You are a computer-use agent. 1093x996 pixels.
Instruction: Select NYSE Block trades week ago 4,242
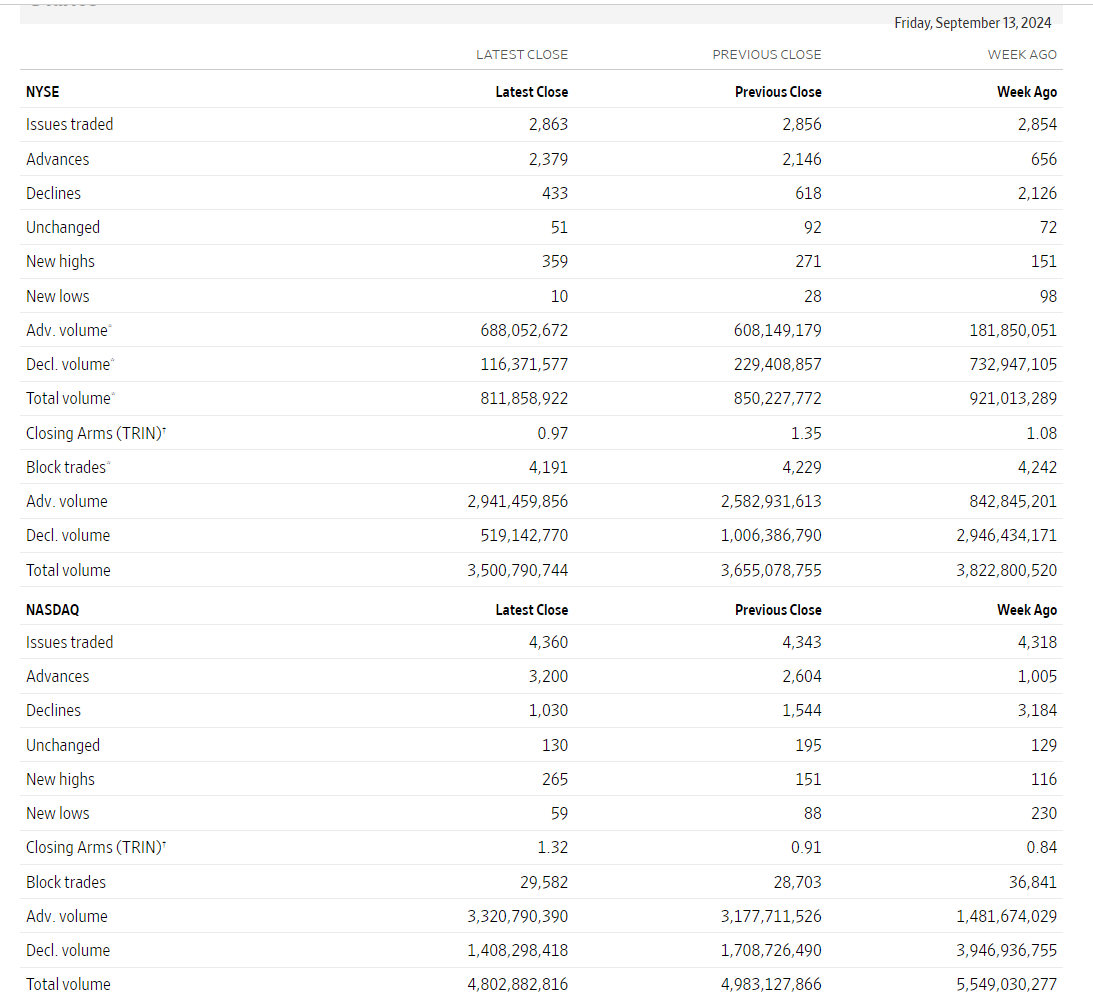coord(1037,468)
